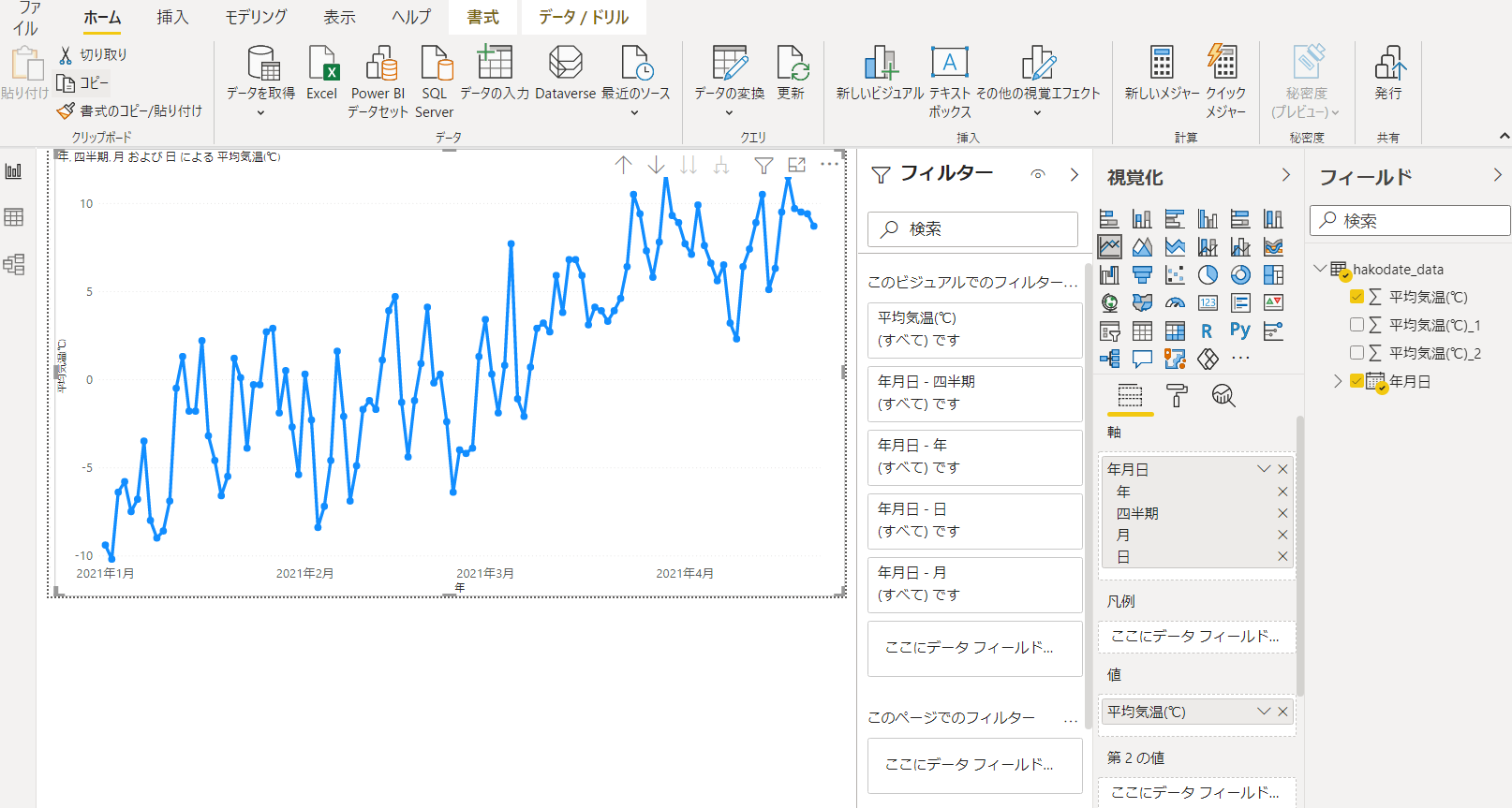Screen dimensions: 1512x808
Task: Get more visuals with the ellipsis
Action: click(1240, 359)
